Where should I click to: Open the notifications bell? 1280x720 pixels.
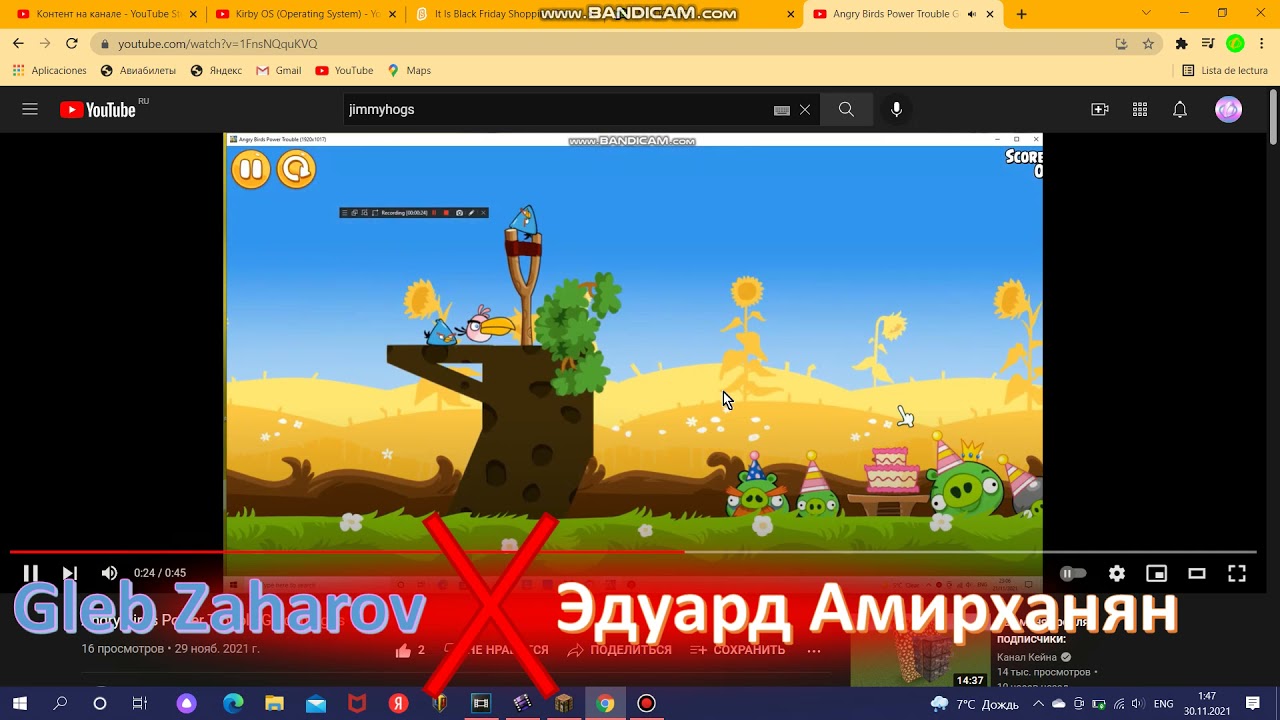(1180, 110)
